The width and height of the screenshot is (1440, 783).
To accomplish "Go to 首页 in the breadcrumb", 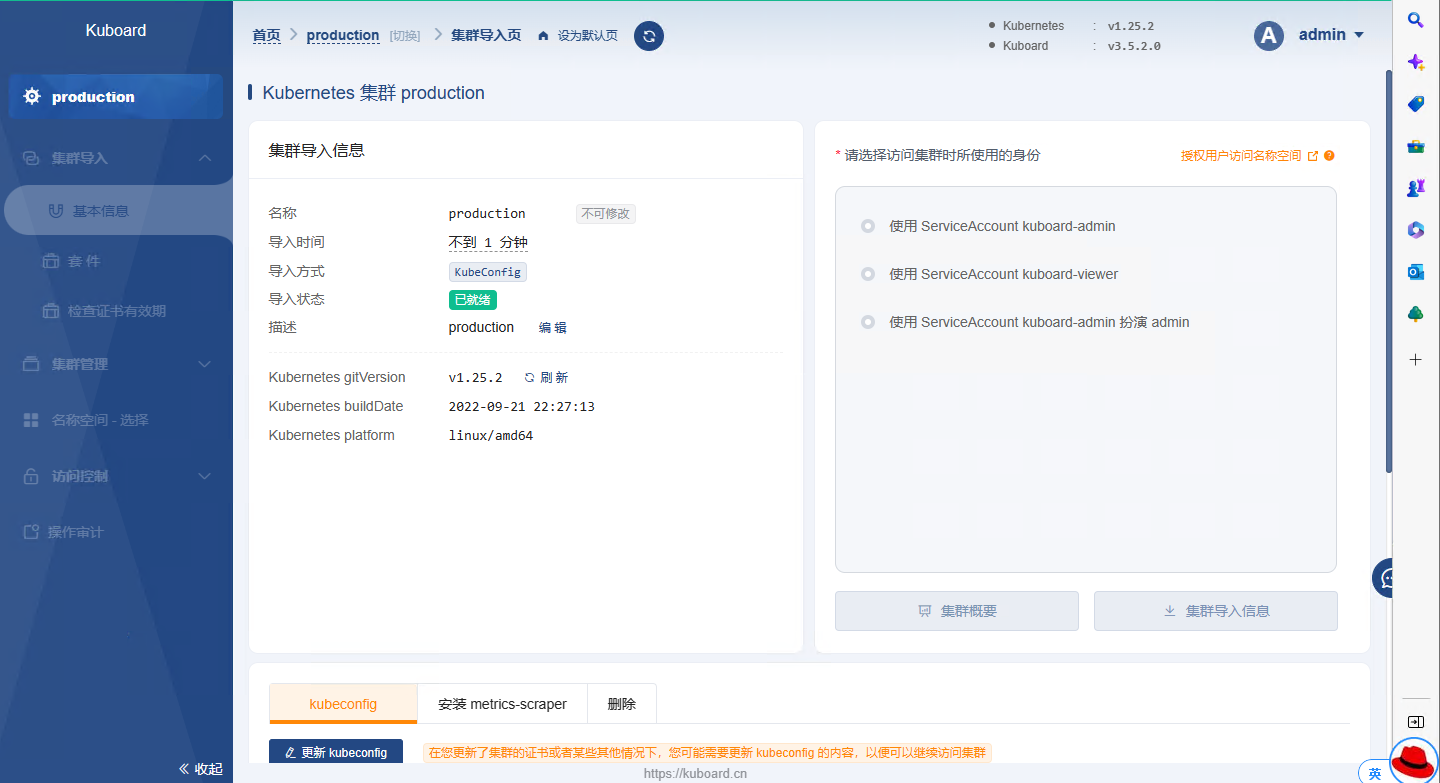I will pyautogui.click(x=266, y=36).
